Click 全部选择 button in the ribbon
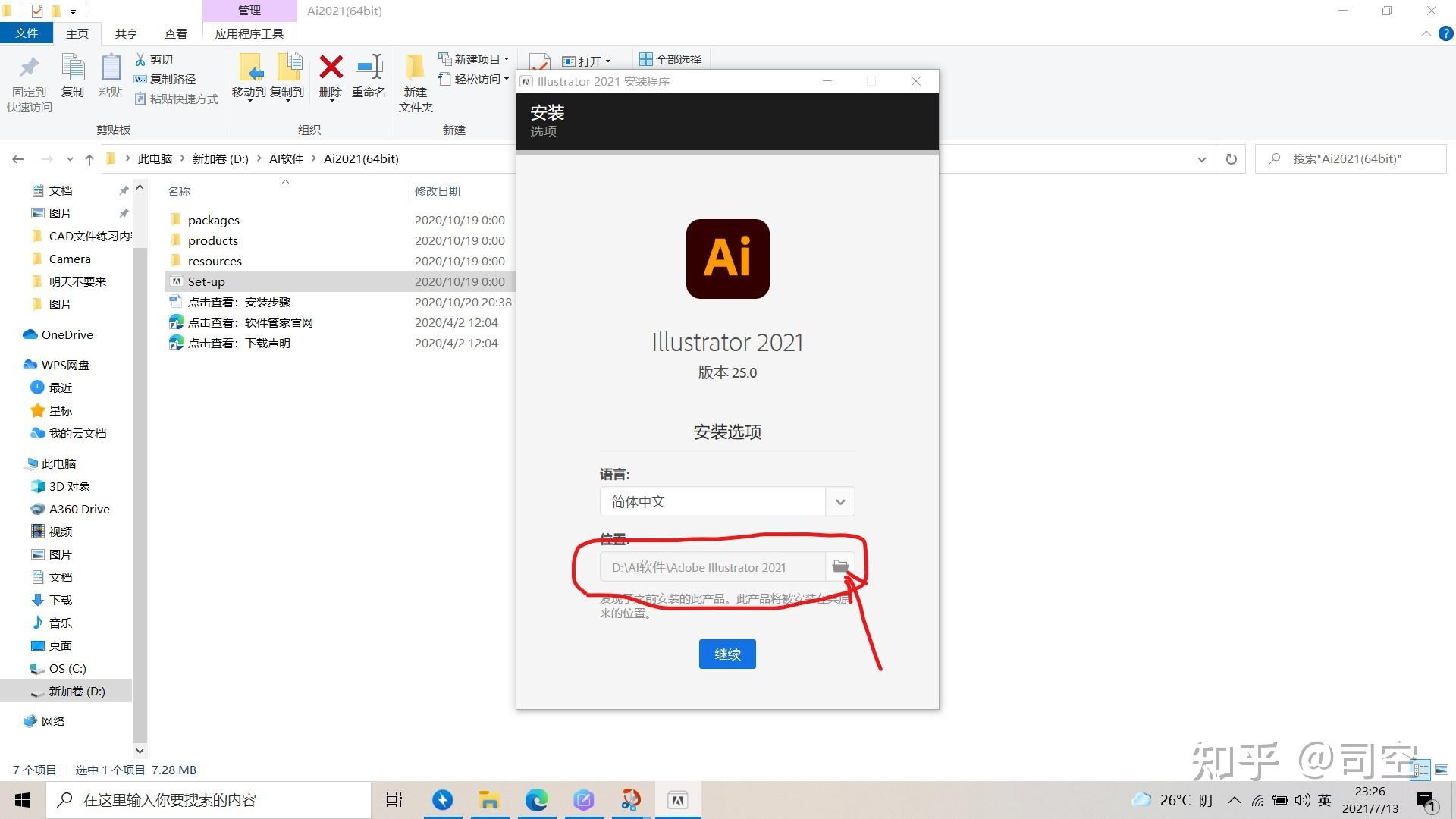The image size is (1456, 819). pos(672,59)
